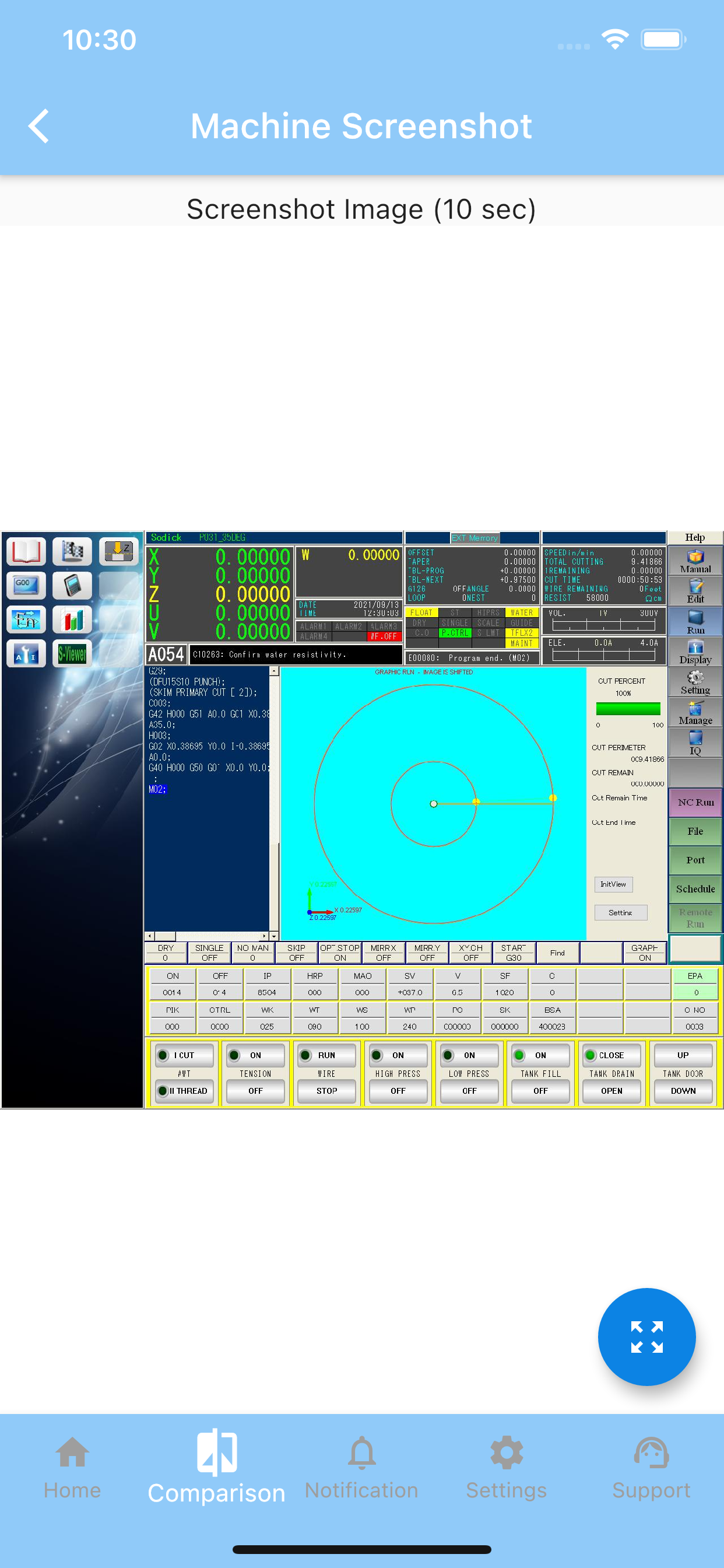The image size is (724, 1568).
Task: Launch the S-Viewer icon
Action: point(72,654)
